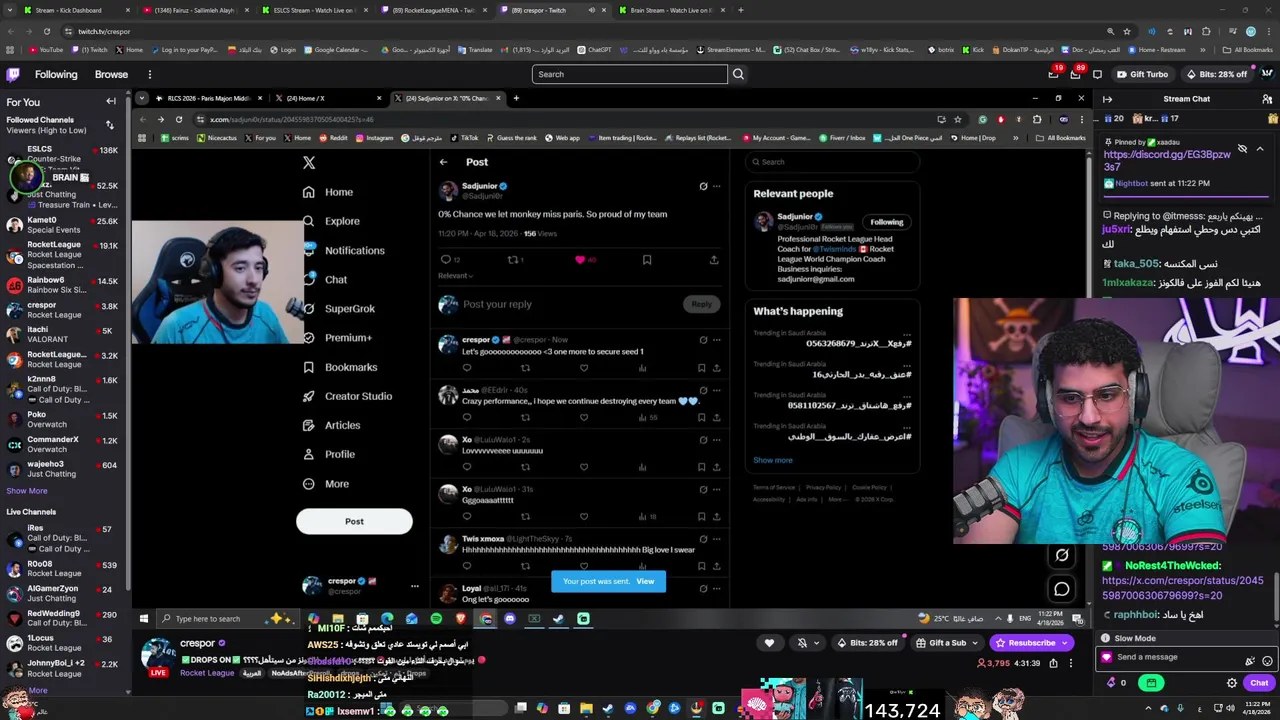
Task: Click the Twitch search magnifier button
Action: click(738, 74)
